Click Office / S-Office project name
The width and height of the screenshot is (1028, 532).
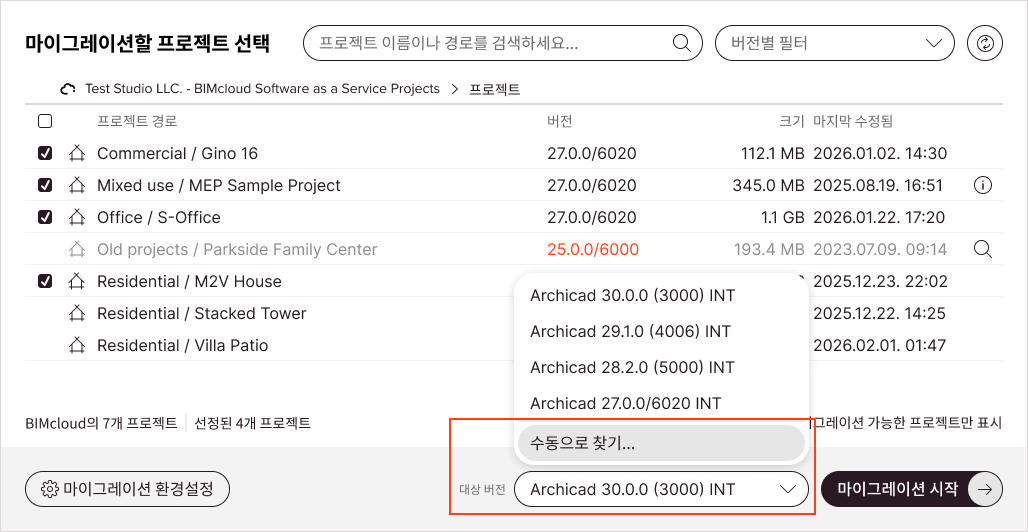tap(159, 217)
